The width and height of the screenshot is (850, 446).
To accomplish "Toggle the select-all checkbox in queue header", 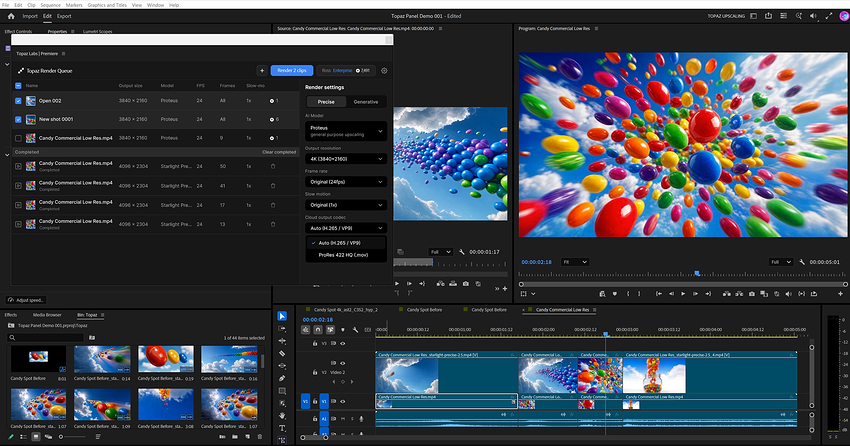I will [18, 86].
